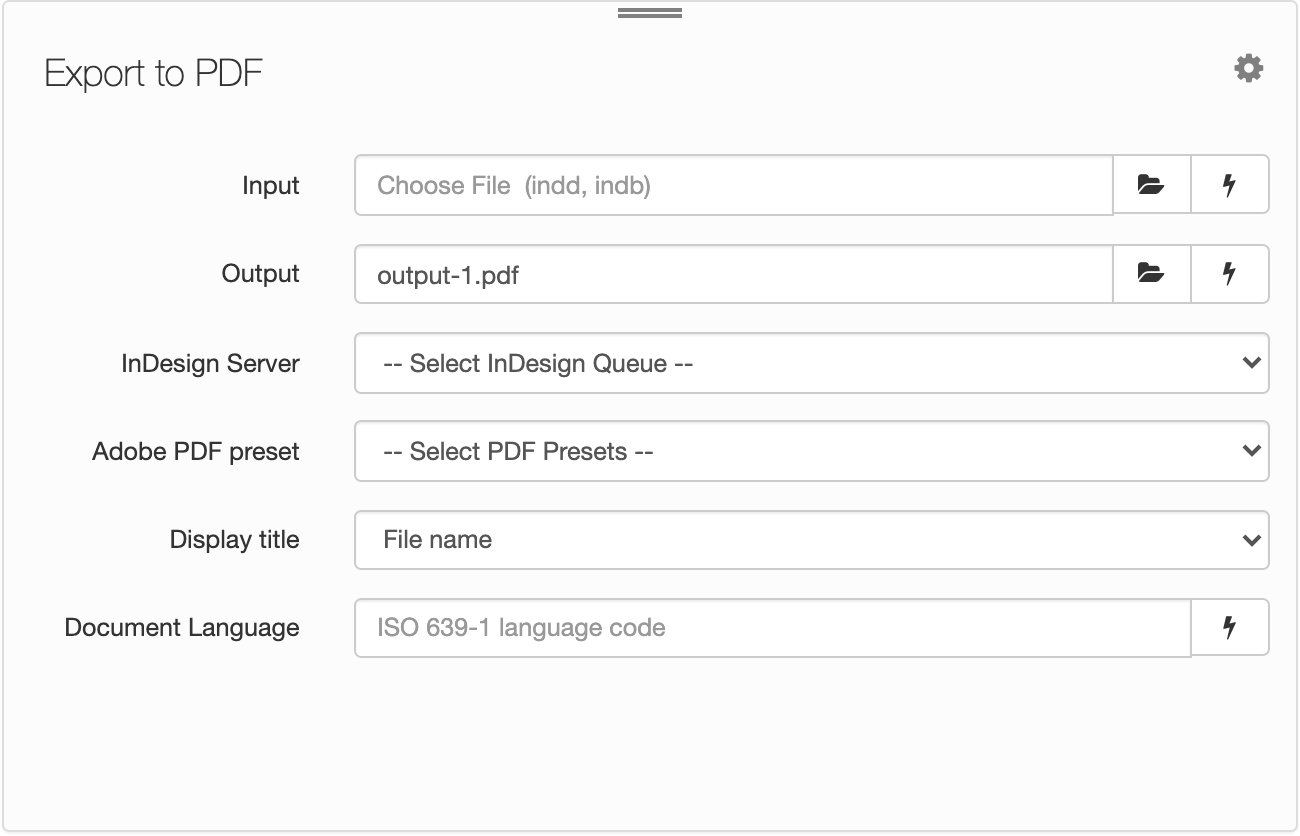Open the Adobe PDF preset dropdown
Viewport: 1300px width, 836px height.
point(812,451)
